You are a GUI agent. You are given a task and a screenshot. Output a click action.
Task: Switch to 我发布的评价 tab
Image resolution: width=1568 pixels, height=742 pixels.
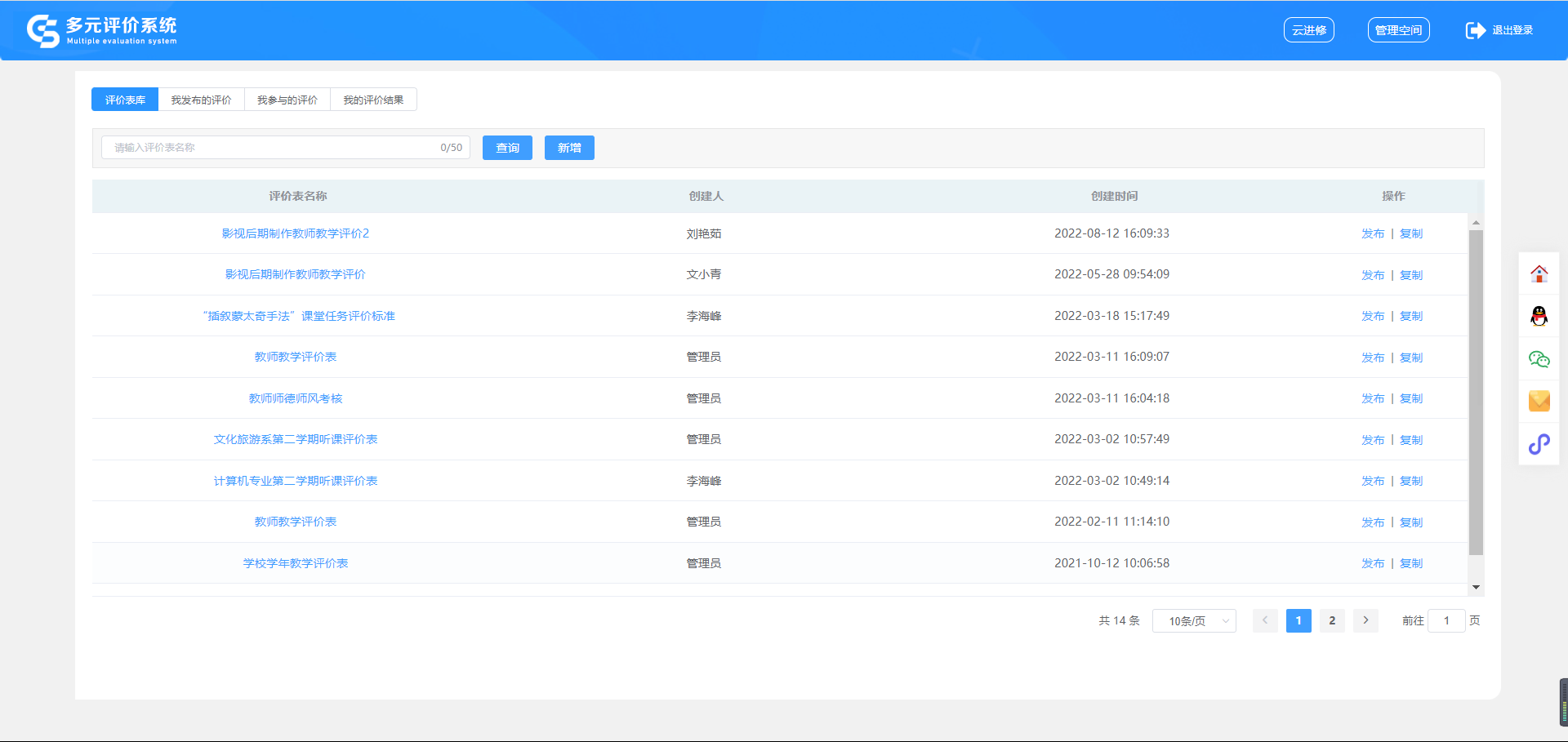(201, 100)
